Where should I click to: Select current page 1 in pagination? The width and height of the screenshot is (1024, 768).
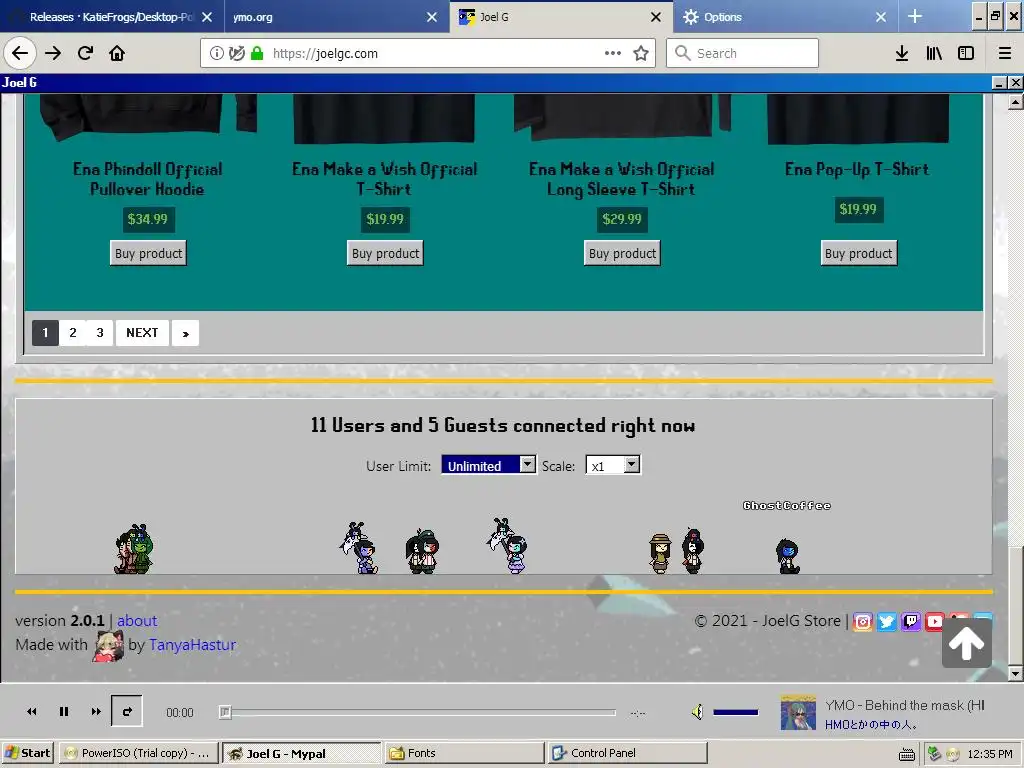click(x=45, y=333)
